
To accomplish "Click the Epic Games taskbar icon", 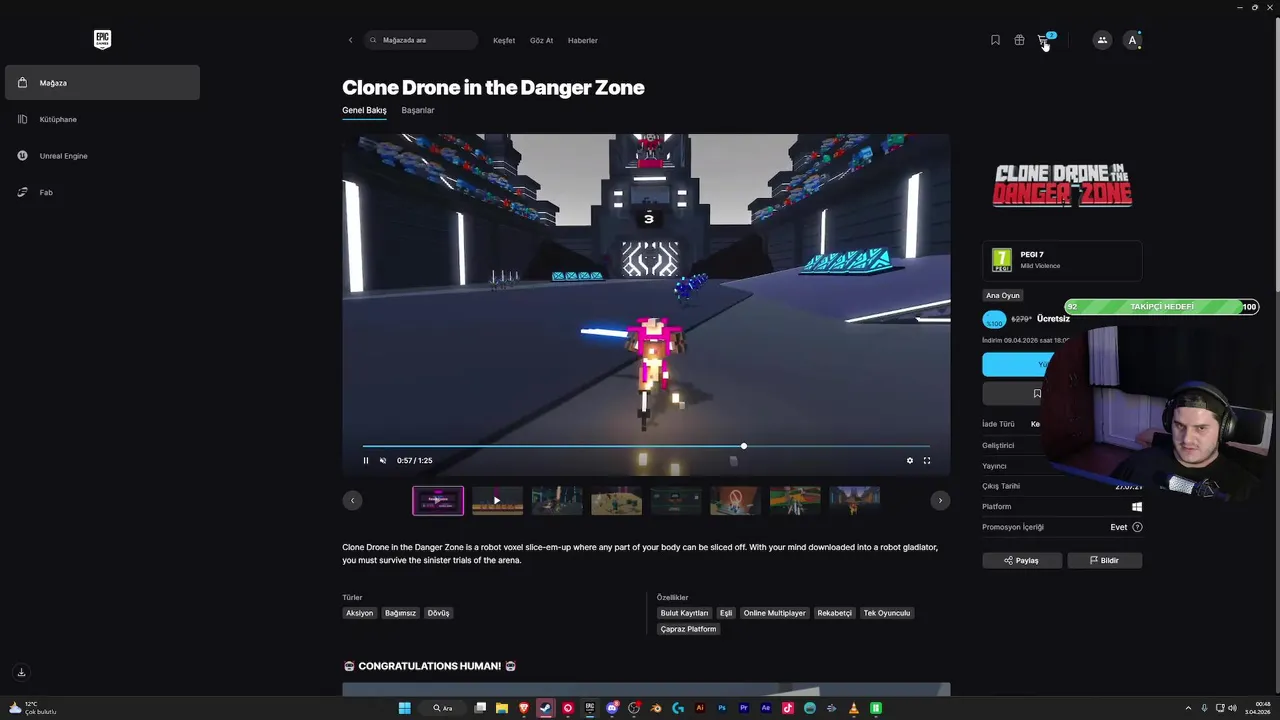I will click(x=590, y=708).
